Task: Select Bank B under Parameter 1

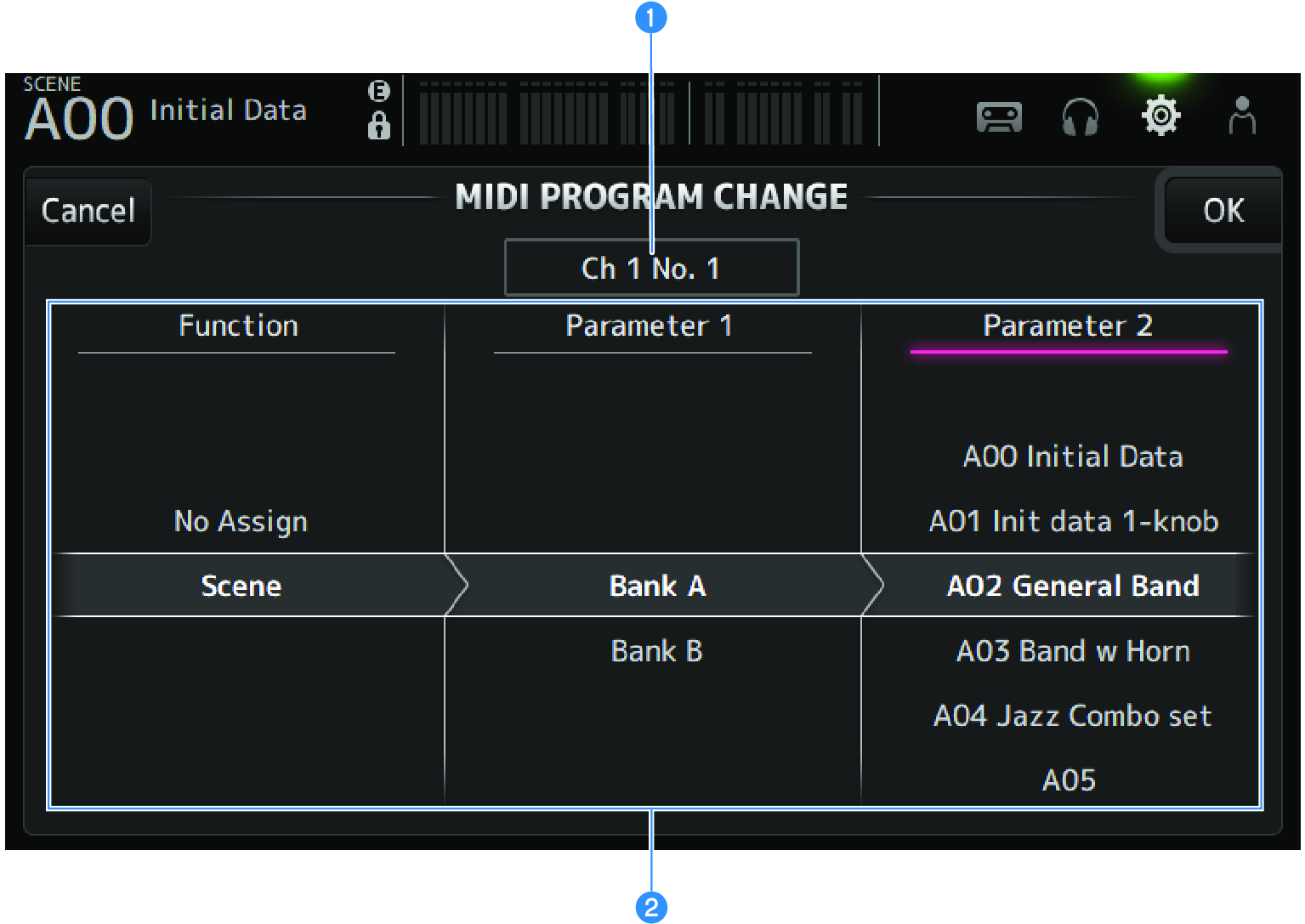Action: click(655, 651)
